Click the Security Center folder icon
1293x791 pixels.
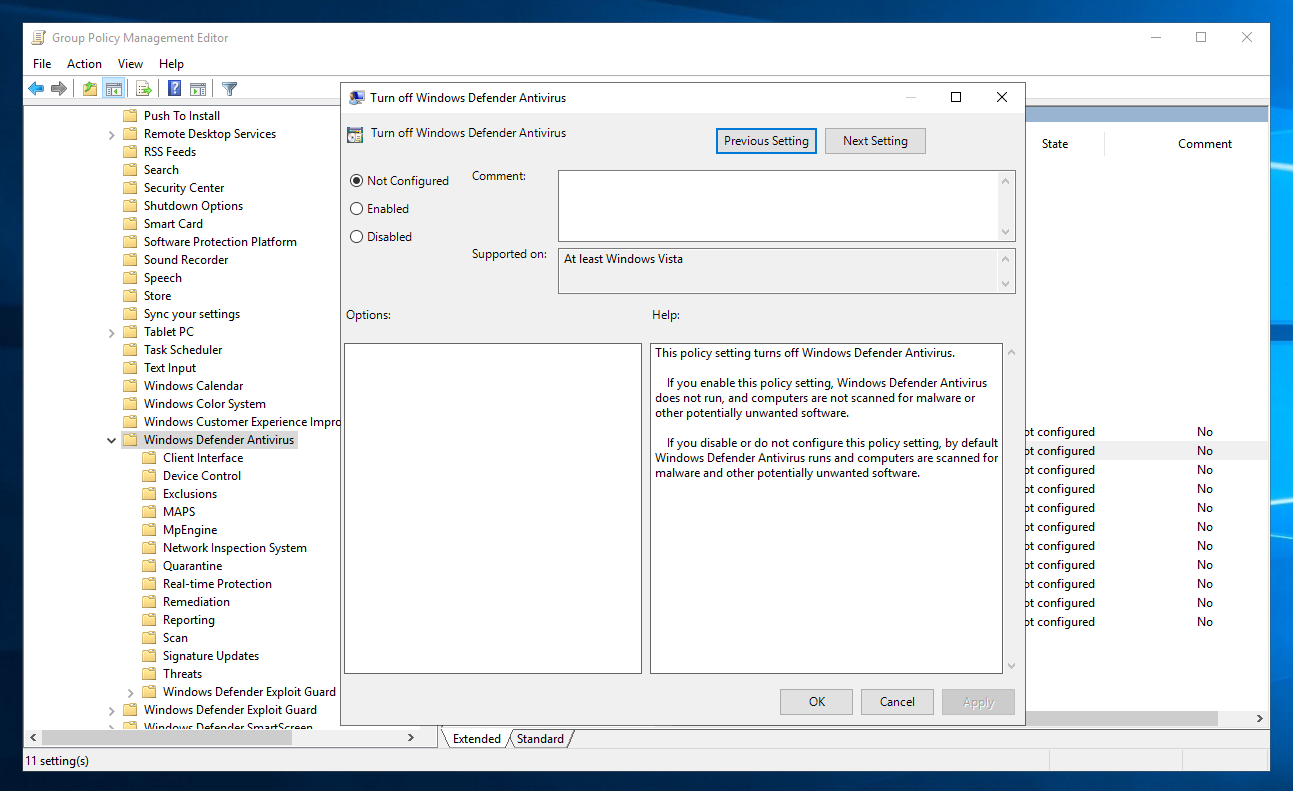pyautogui.click(x=130, y=188)
